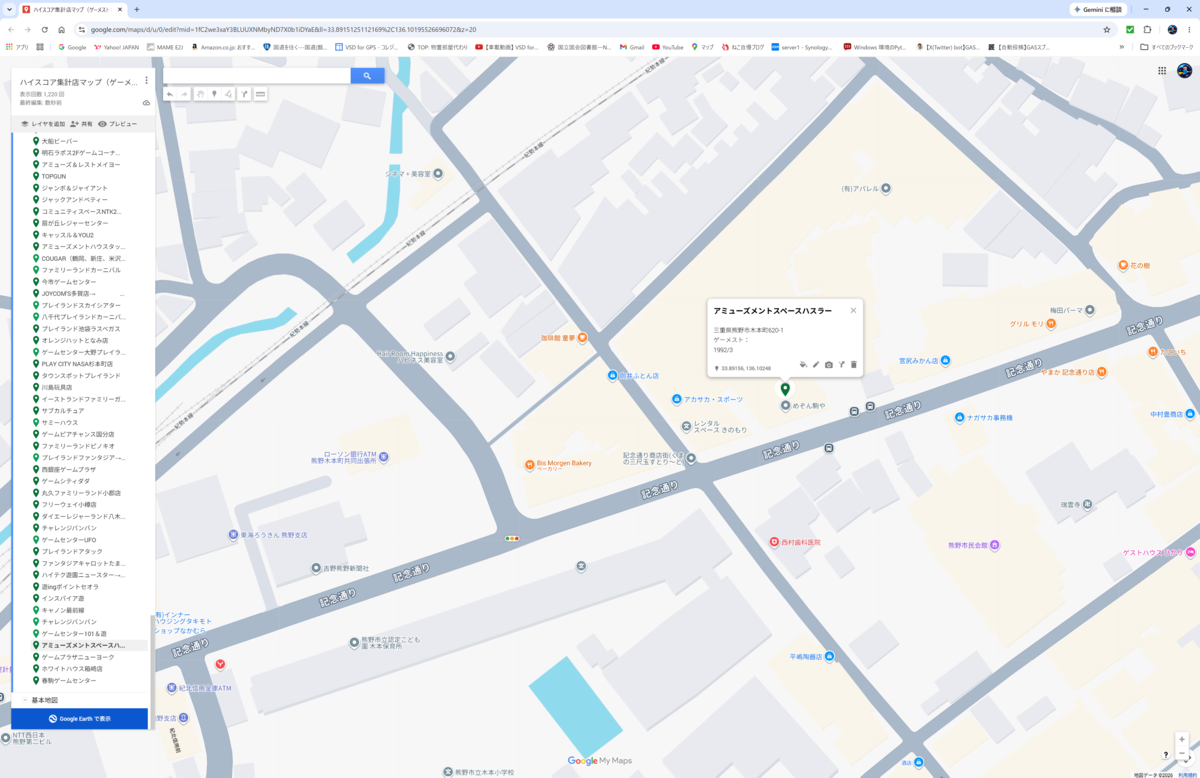Zoom out on the map
Viewport: 1200px width, 778px height.
pos(1182,754)
